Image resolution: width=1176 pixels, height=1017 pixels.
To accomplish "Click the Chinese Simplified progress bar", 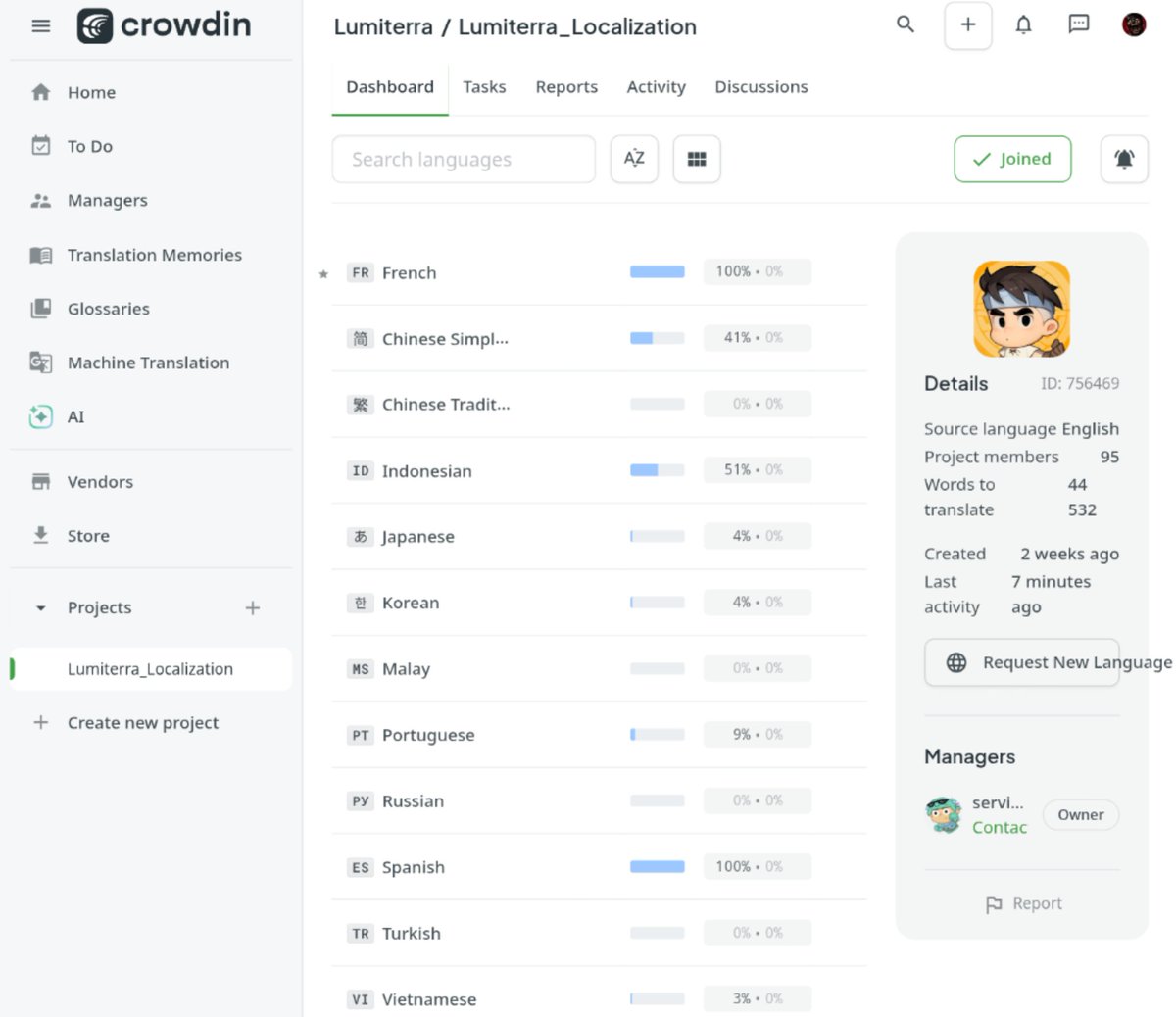I will point(658,338).
